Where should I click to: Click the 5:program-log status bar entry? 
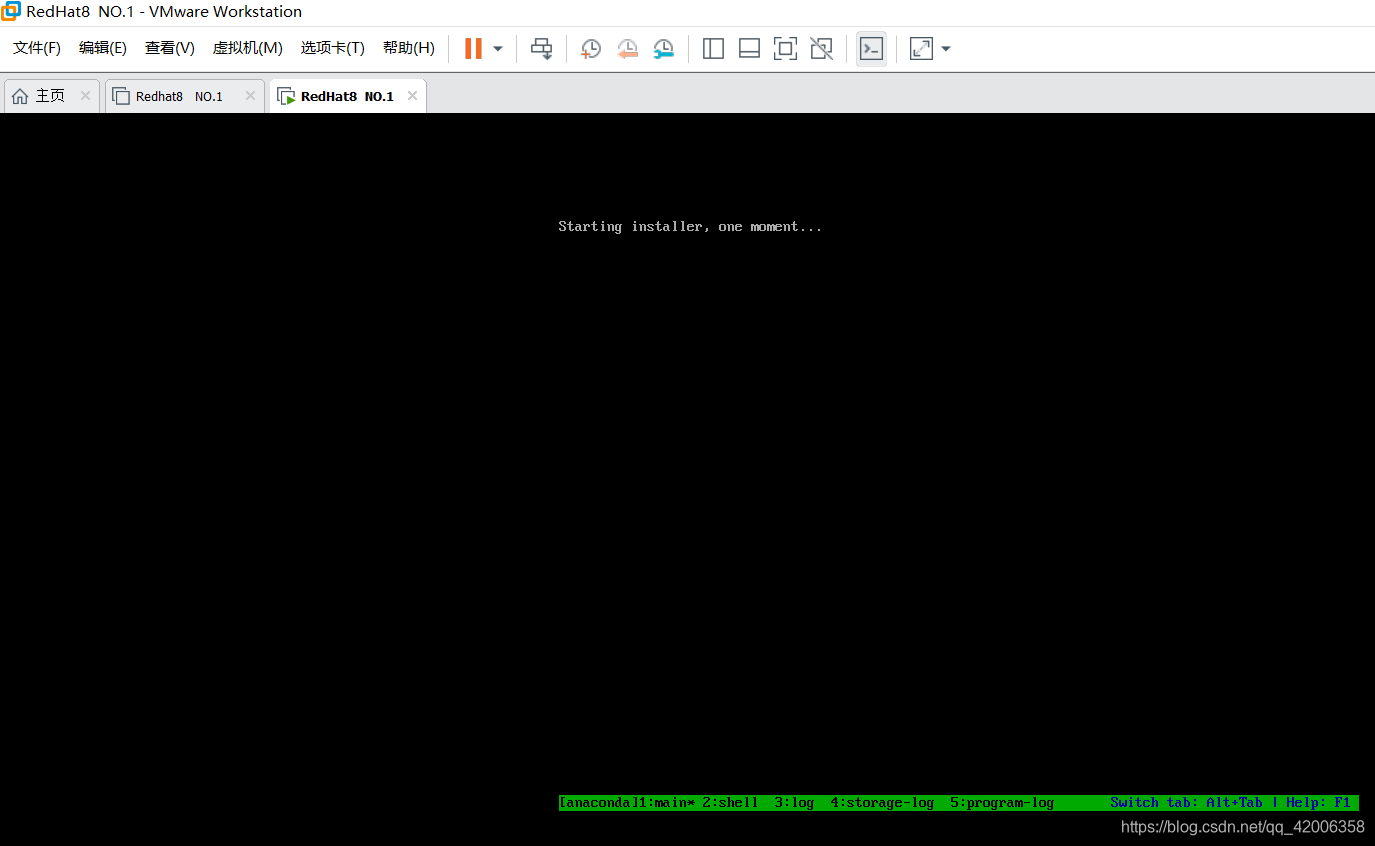[1002, 802]
